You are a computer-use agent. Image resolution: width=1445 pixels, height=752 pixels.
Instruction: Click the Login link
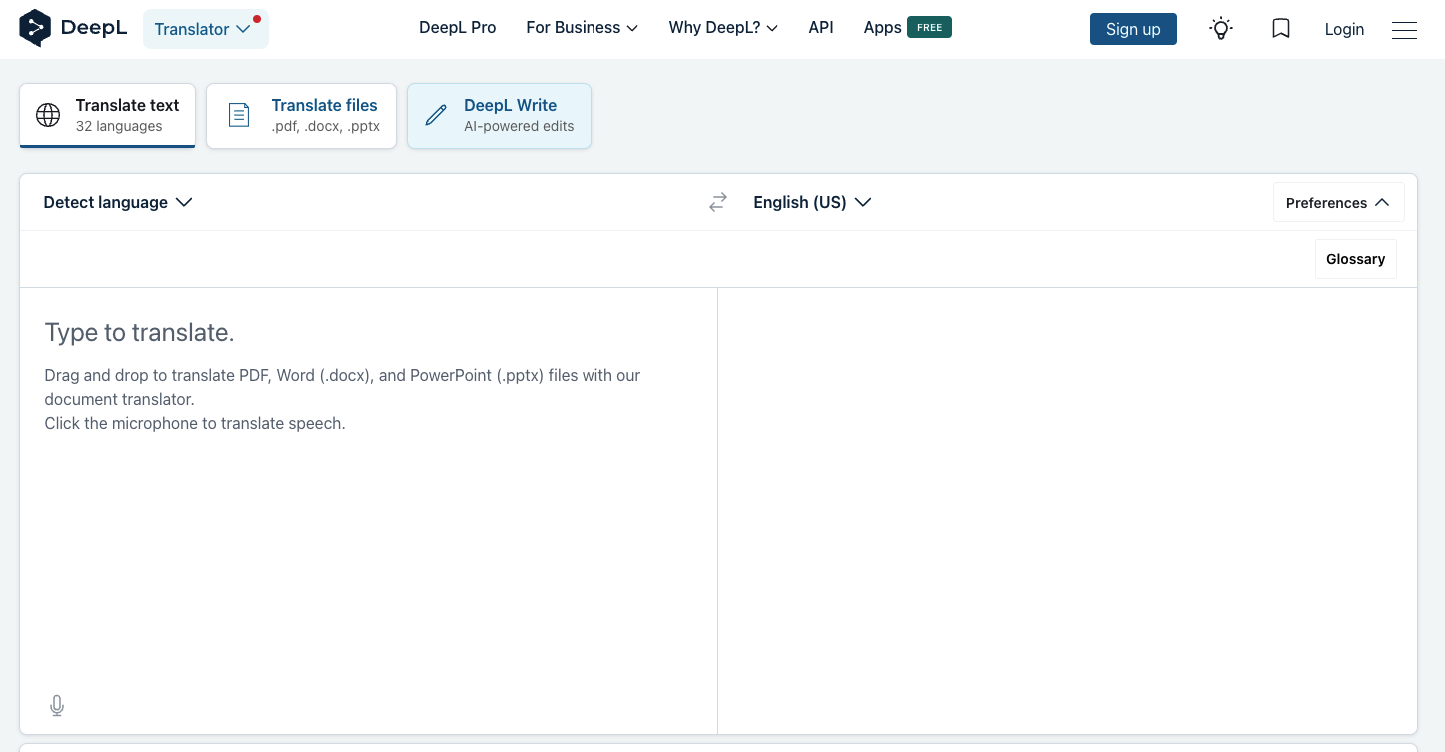(1344, 29)
